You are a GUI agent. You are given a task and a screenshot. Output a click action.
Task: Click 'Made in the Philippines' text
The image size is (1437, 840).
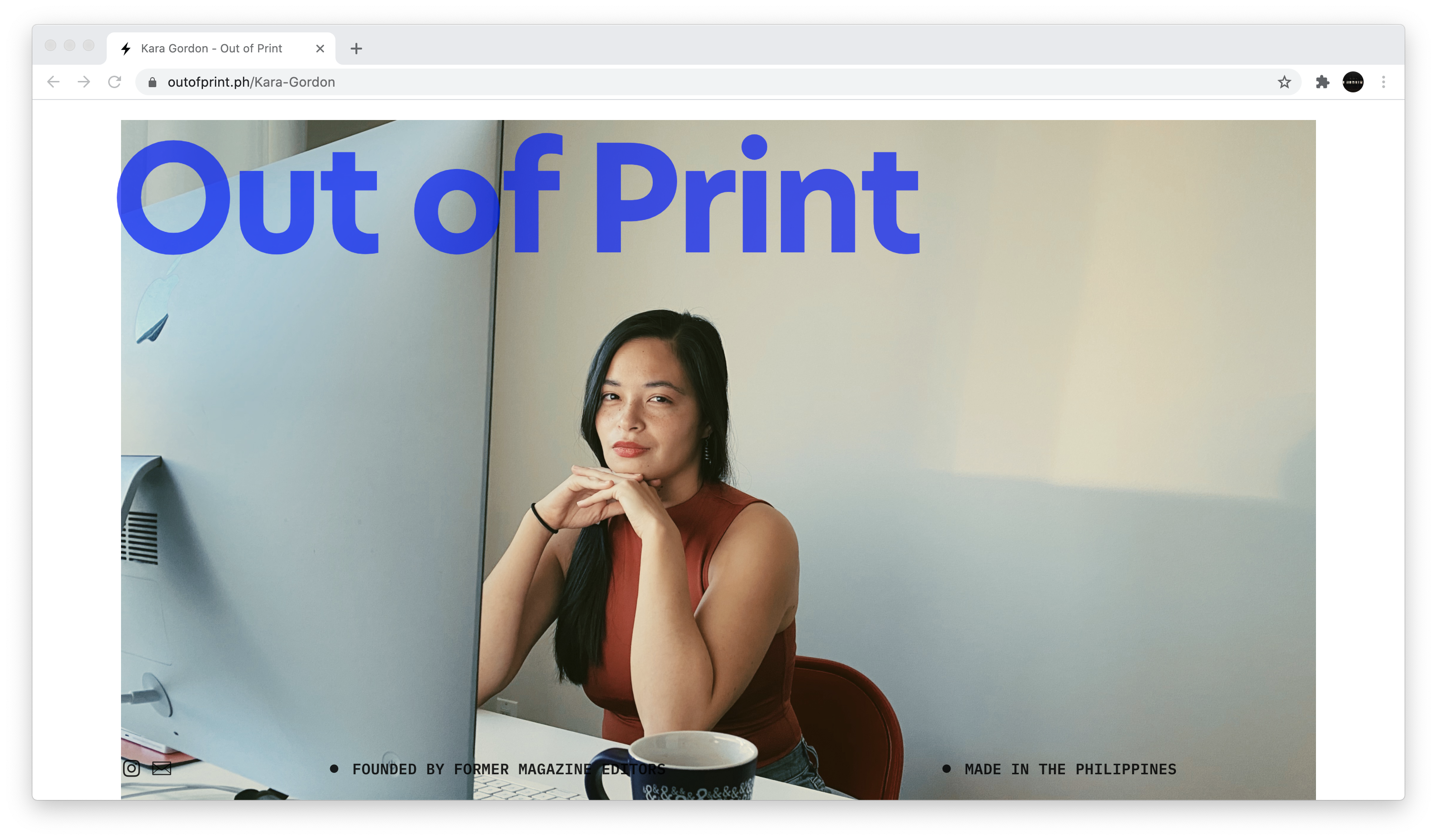click(1070, 770)
